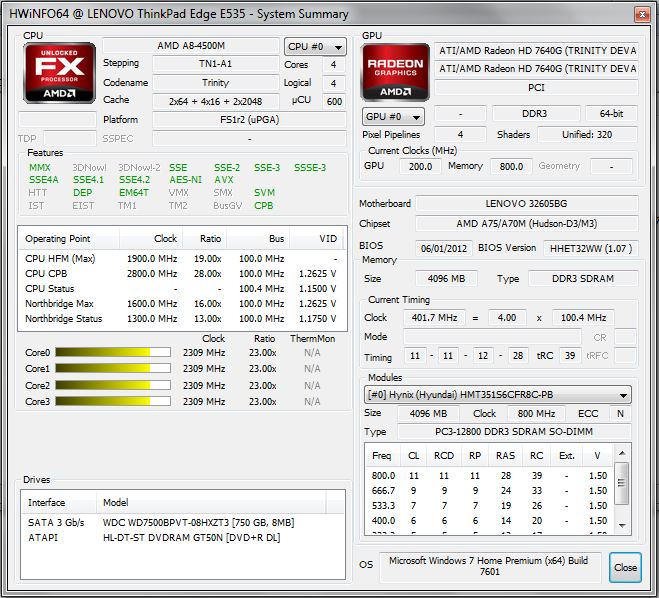The width and height of the screenshot is (659, 598).
Task: Click the Radeon Graphics logo
Action: 395,72
